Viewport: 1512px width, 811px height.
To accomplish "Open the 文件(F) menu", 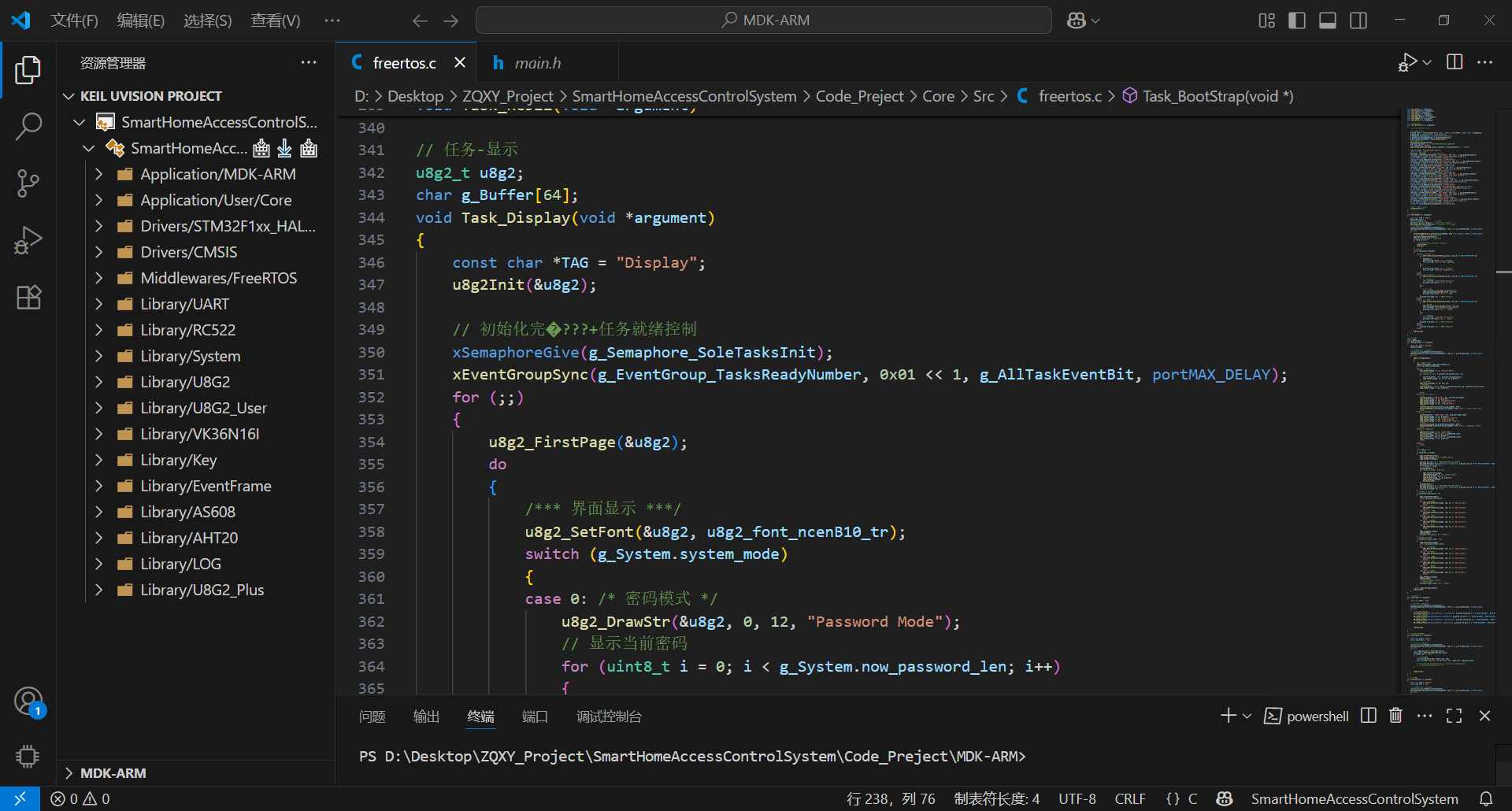I will coord(74,20).
